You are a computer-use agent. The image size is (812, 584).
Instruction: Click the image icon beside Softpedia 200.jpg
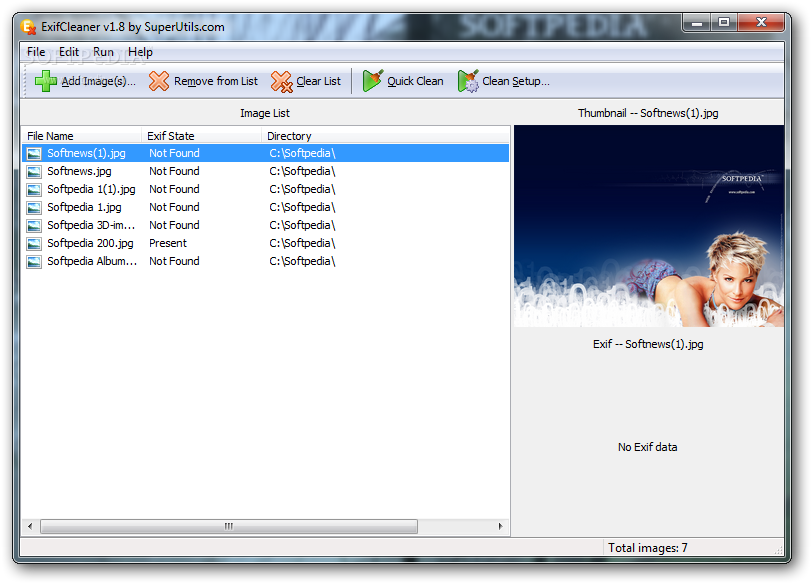(x=34, y=244)
